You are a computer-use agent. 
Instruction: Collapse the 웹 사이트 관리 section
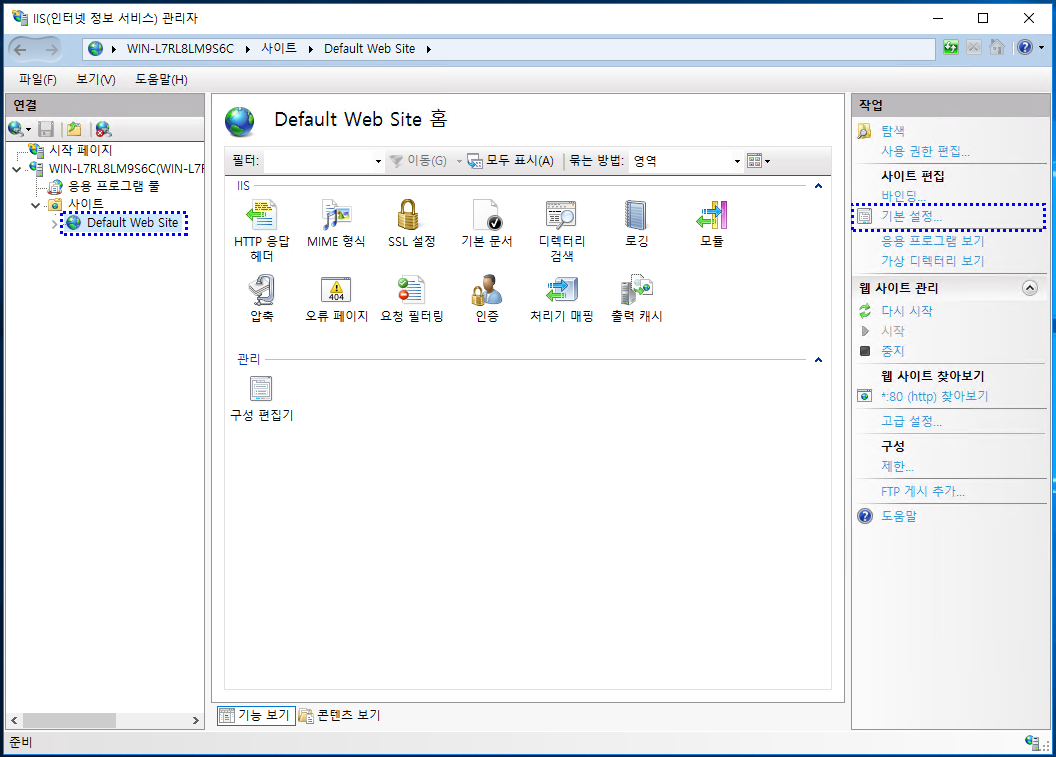click(x=1029, y=288)
